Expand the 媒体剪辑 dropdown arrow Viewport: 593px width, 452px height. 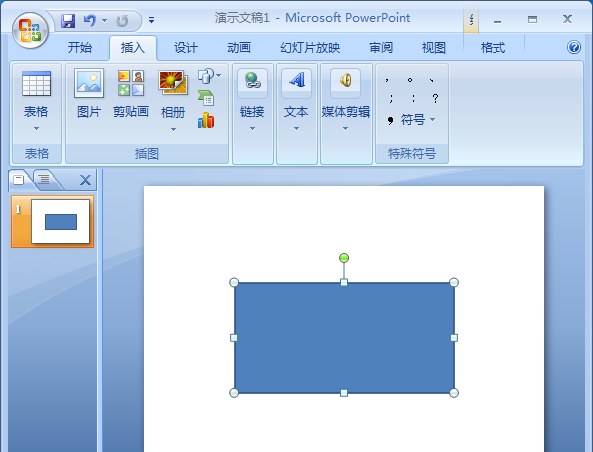345,129
